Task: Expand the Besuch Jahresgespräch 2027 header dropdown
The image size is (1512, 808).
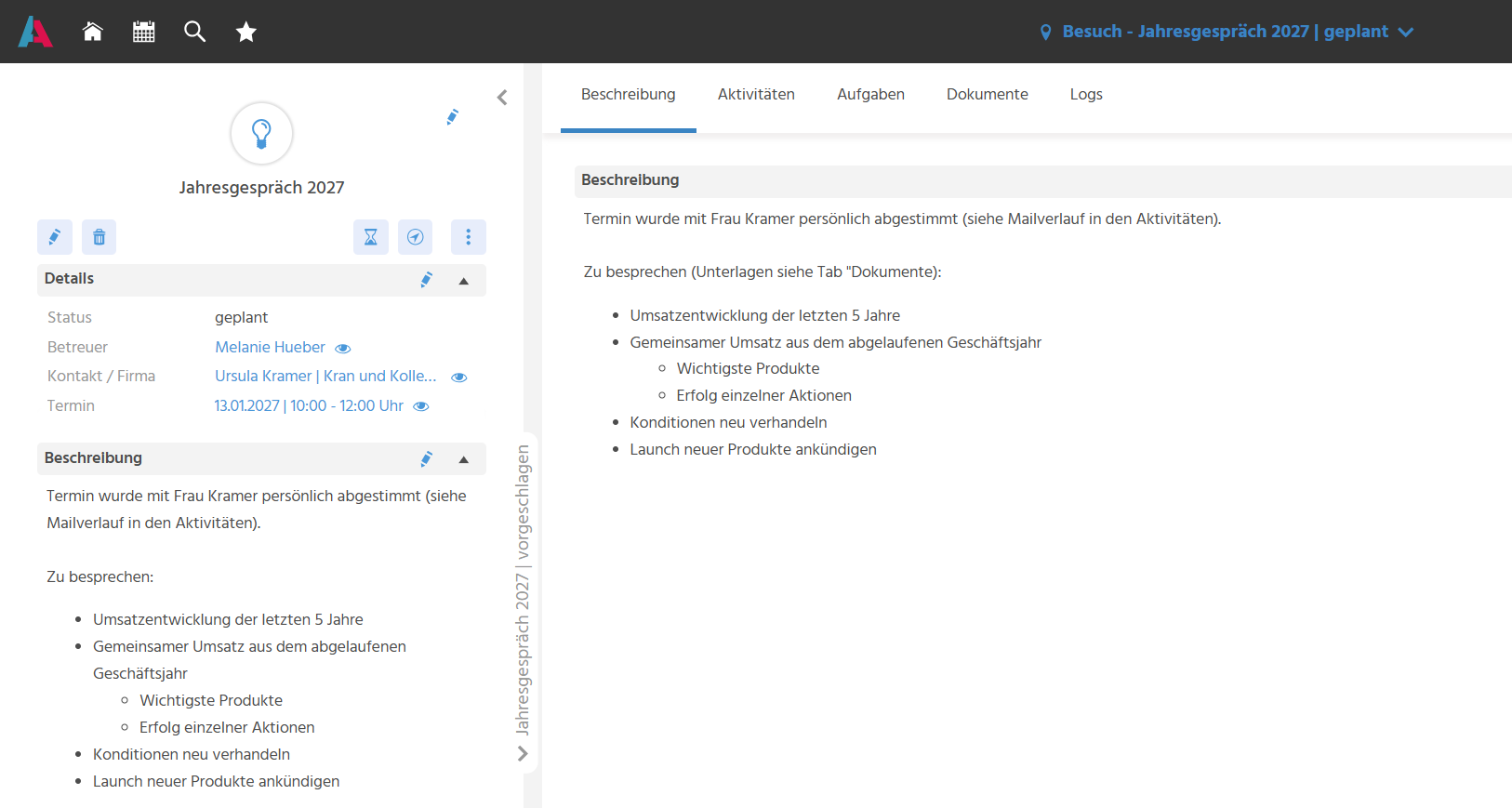Action: tap(1405, 32)
